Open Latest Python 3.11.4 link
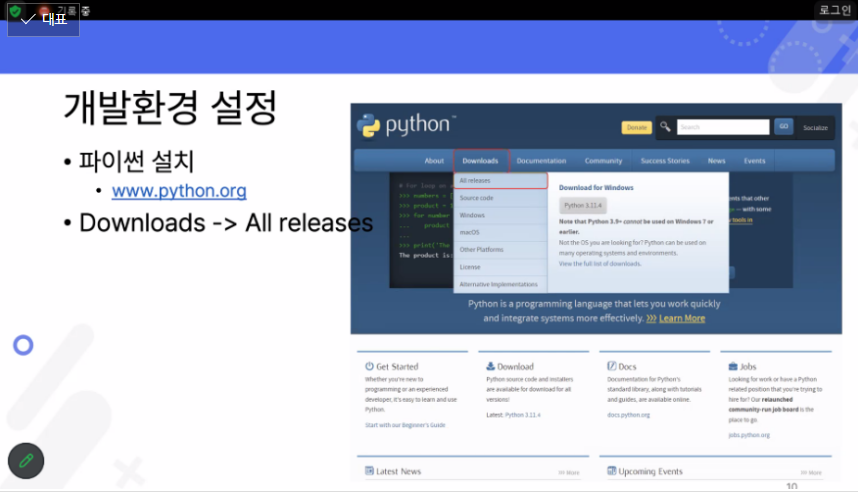This screenshot has width=858, height=497. (523, 415)
